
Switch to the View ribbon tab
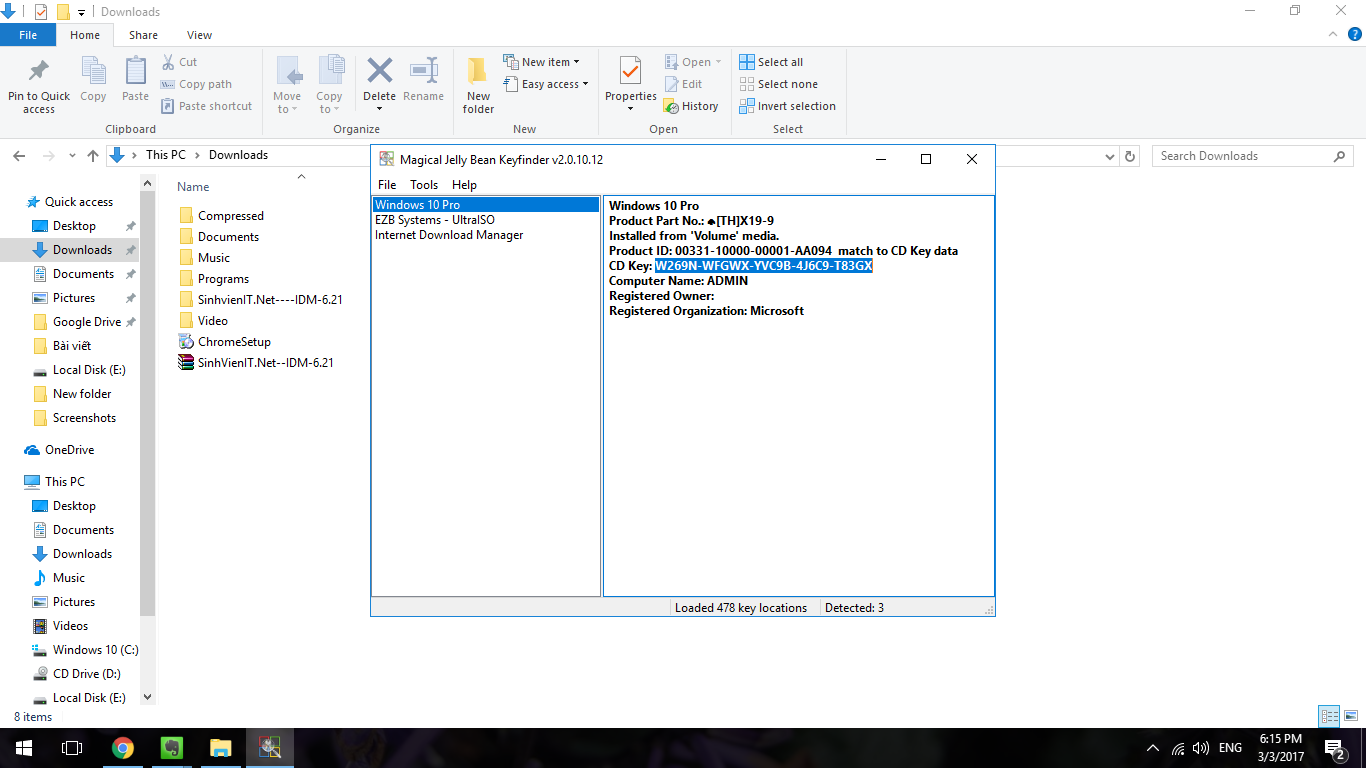click(199, 35)
